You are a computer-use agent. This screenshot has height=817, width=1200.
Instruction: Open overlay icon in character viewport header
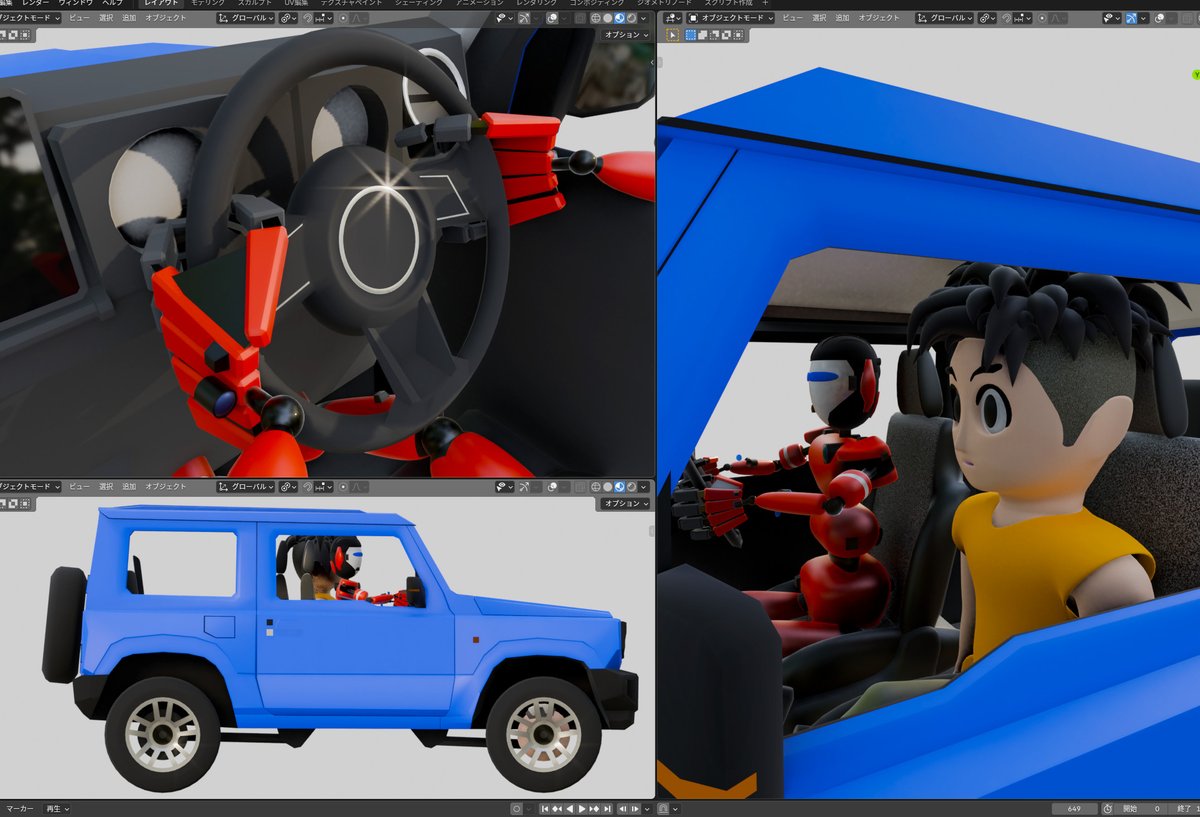tap(1158, 18)
